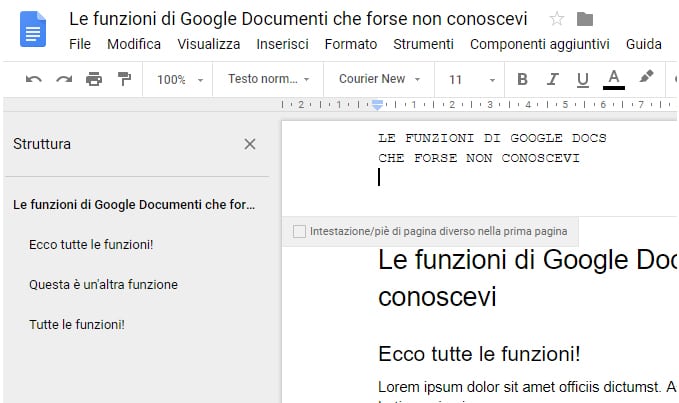Toggle Italic formatting

click(x=552, y=79)
